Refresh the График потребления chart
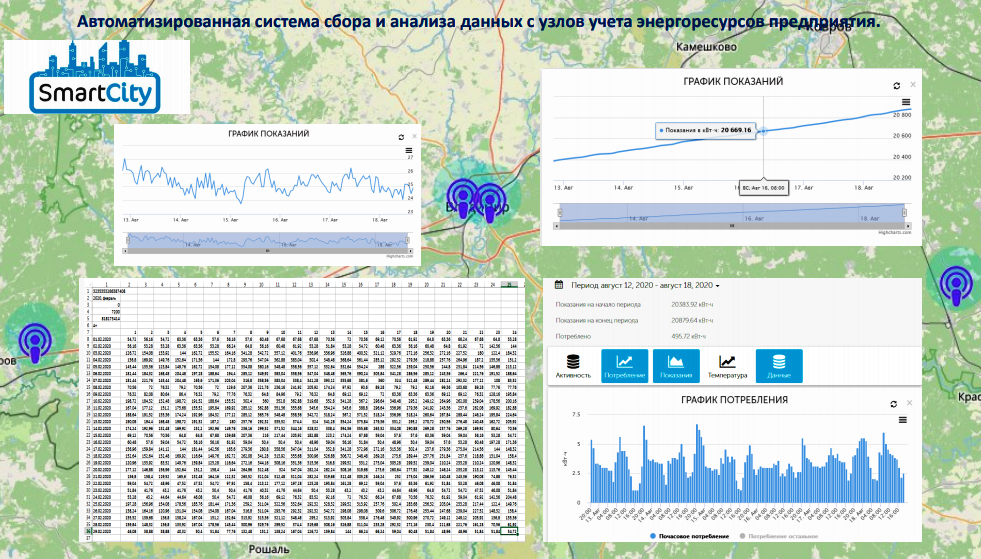The width and height of the screenshot is (981, 559). pyautogui.click(x=893, y=404)
